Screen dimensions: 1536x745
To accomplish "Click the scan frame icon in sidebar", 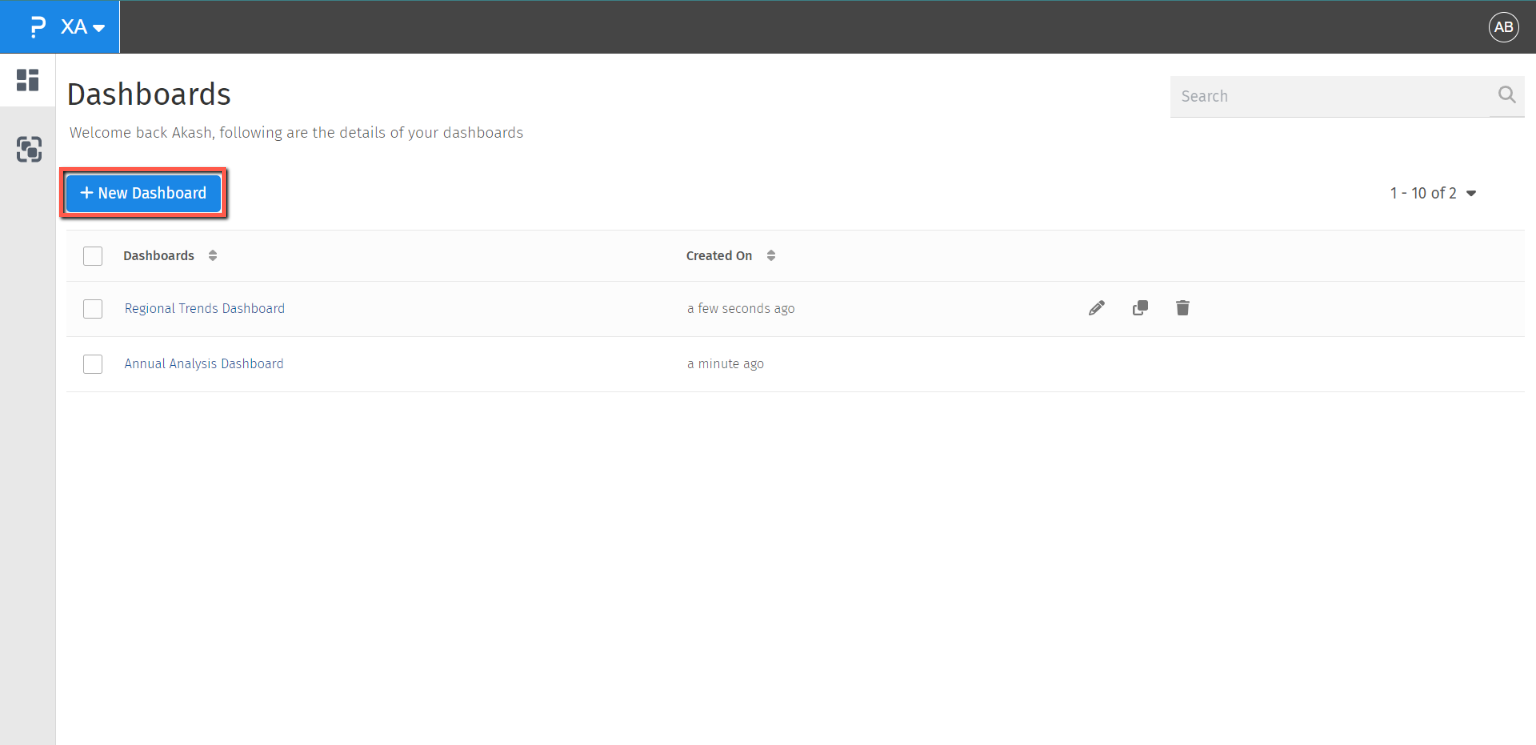I will (29, 150).
